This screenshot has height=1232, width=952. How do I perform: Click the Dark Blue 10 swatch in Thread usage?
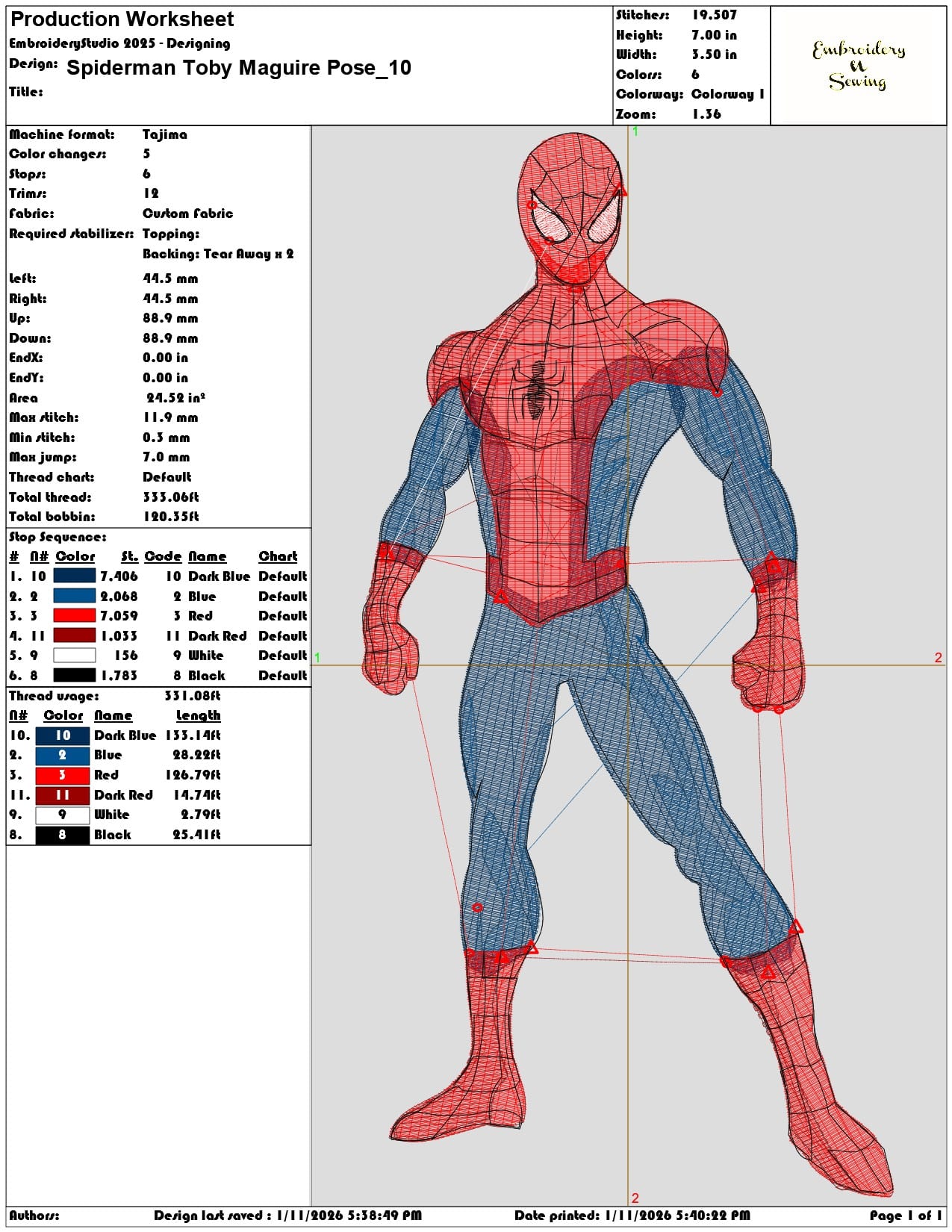click(x=63, y=735)
